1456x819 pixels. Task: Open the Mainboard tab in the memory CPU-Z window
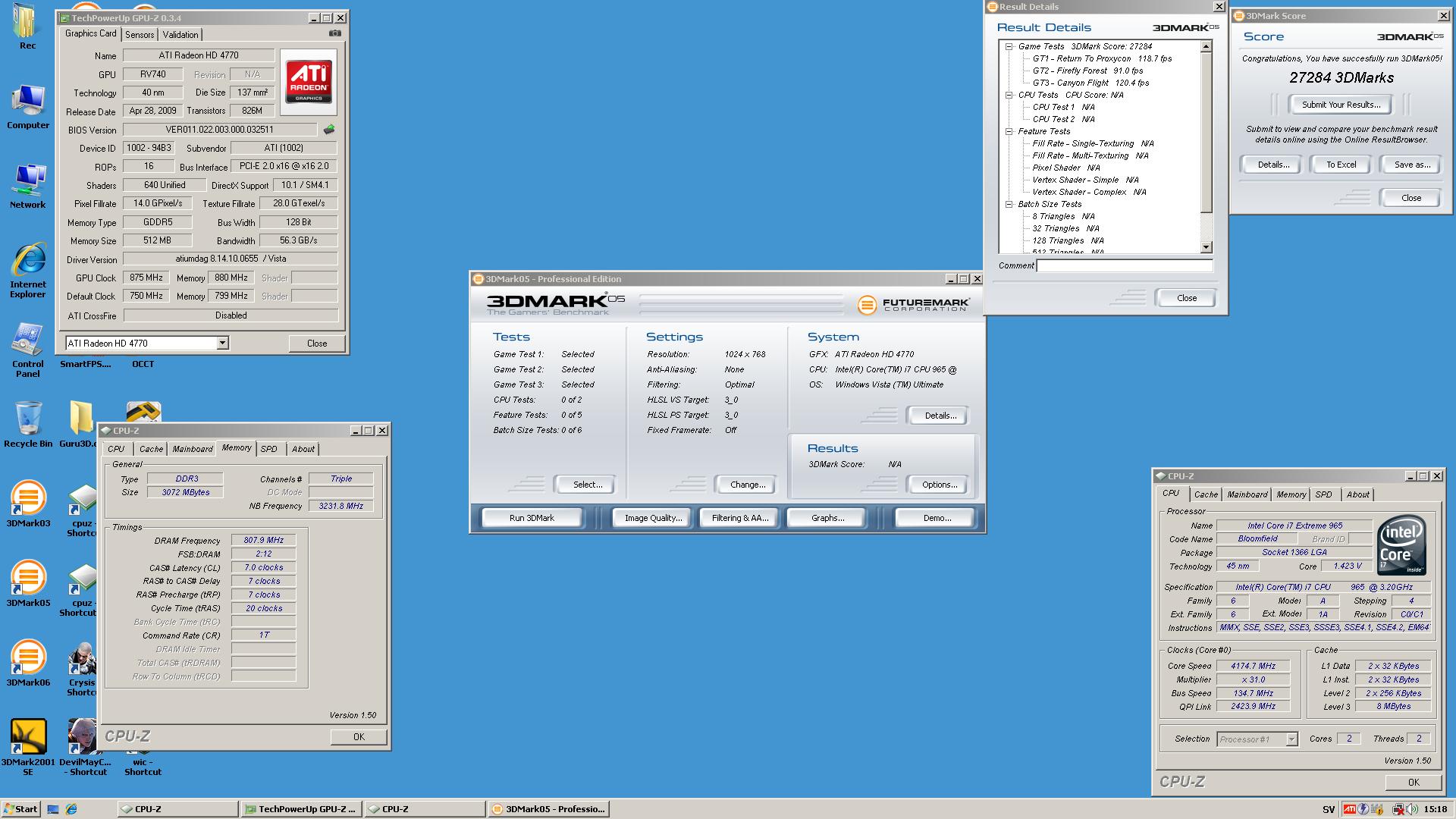[193, 449]
